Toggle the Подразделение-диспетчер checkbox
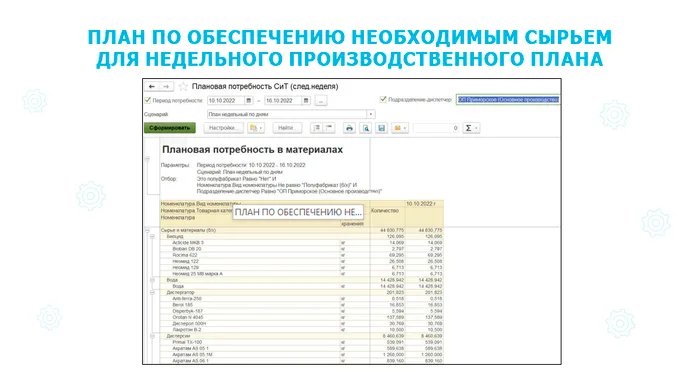This screenshot has height=389, width=700. click(383, 99)
